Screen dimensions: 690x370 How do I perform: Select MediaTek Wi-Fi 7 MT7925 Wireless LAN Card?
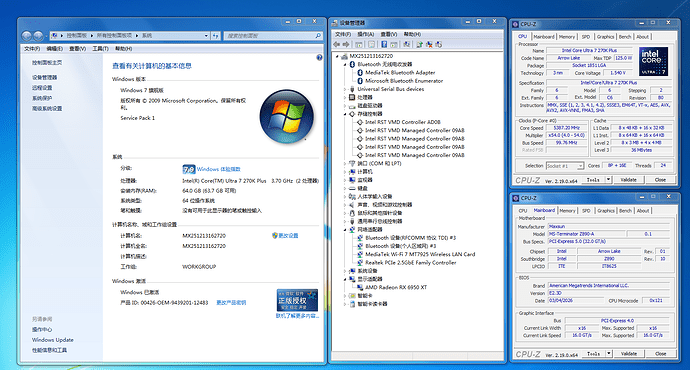click(x=420, y=254)
